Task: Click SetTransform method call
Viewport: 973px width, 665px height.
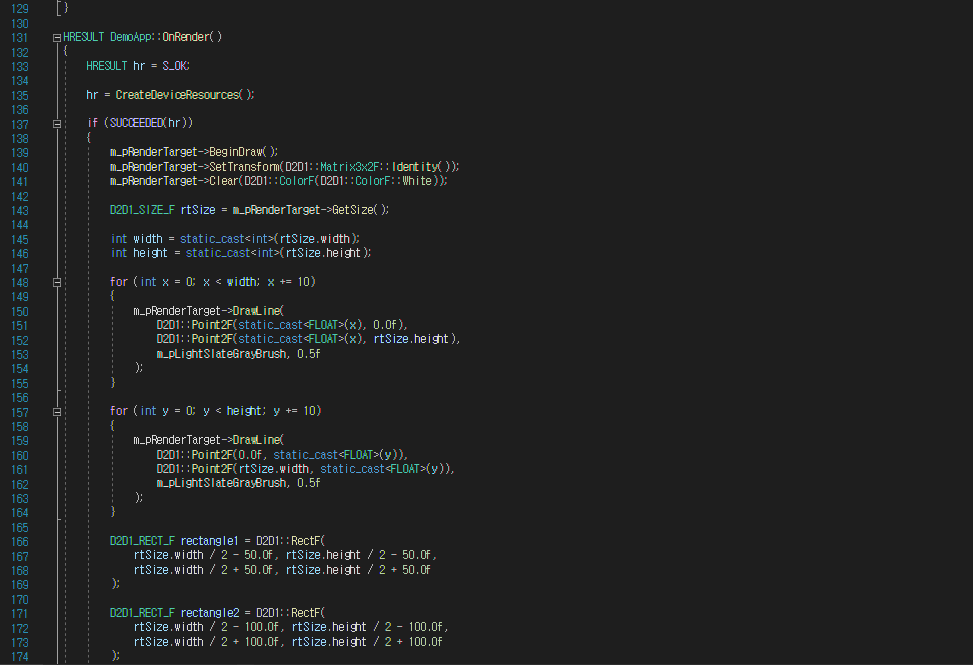Action: pos(244,167)
